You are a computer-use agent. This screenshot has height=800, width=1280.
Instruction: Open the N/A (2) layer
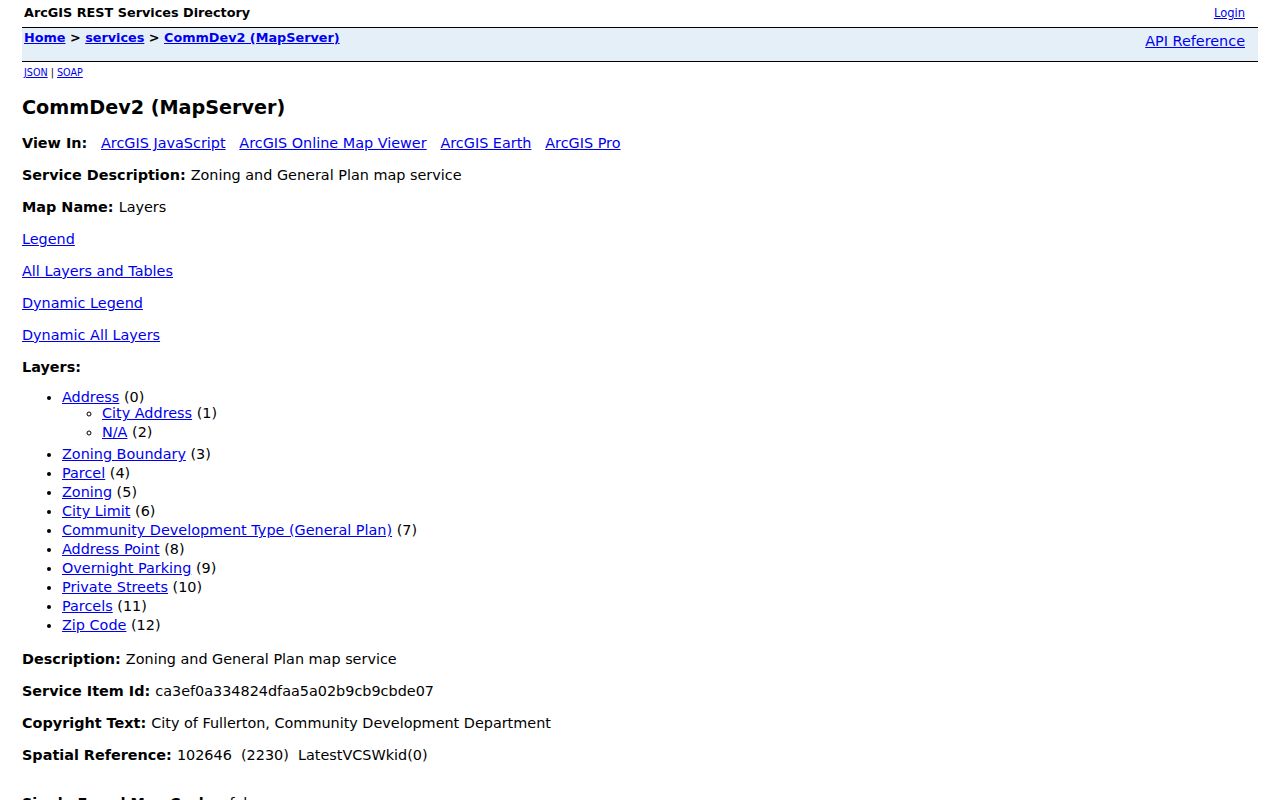(115, 432)
